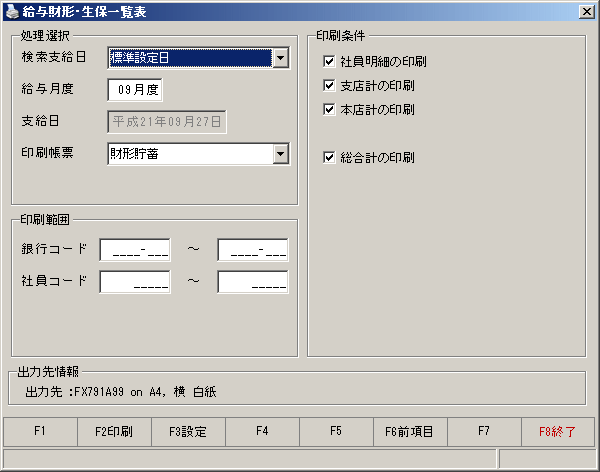600x472 pixels.
Task: Close the 給与財形・生保一覧表 window
Action: (587, 12)
